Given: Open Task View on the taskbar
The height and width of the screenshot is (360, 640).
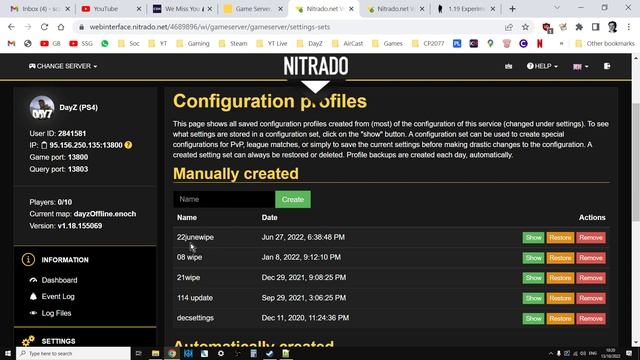Looking at the screenshot, I should 139,353.
